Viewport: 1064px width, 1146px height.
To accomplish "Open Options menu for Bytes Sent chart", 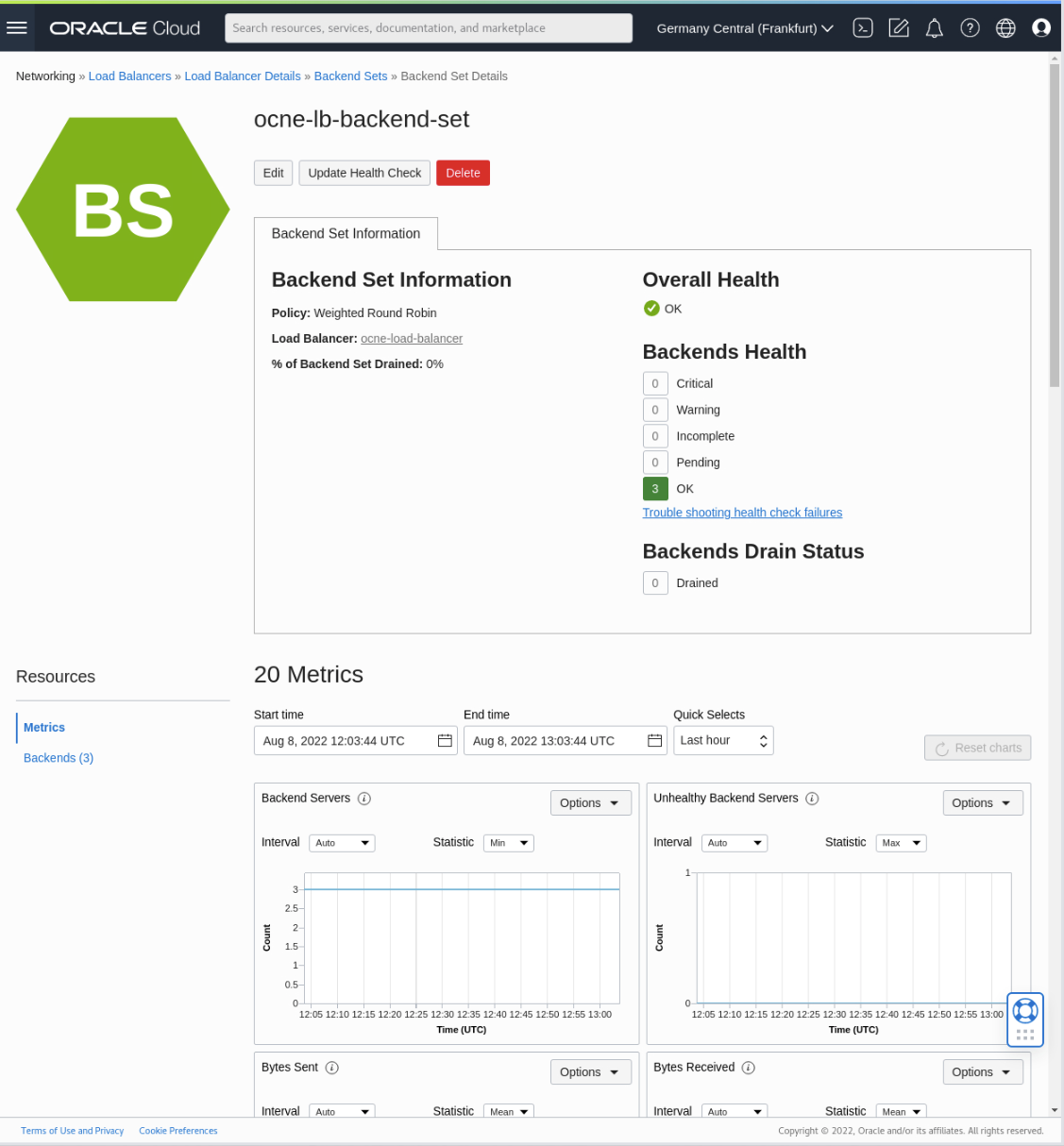I will (x=591, y=1071).
